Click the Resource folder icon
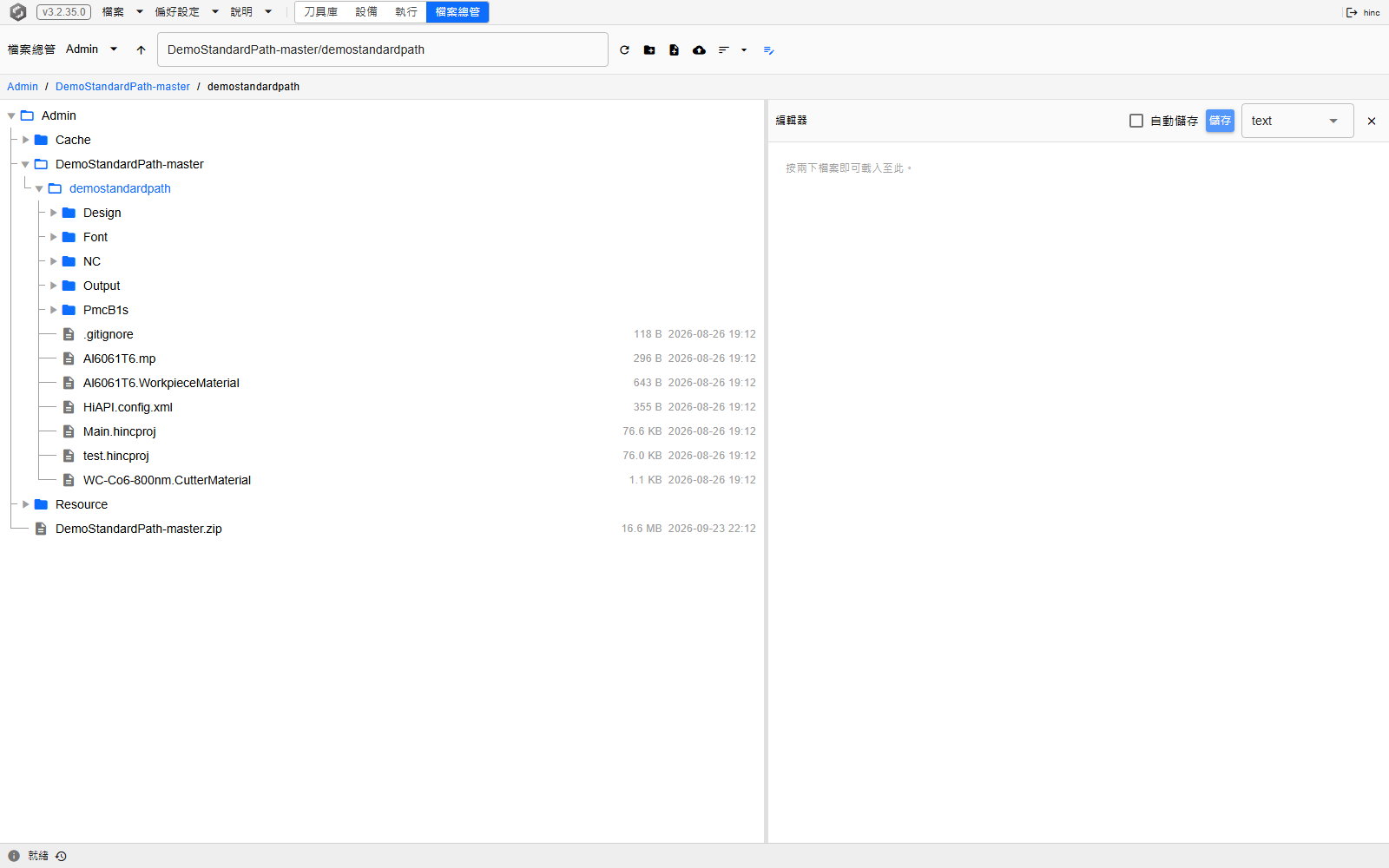 point(41,504)
